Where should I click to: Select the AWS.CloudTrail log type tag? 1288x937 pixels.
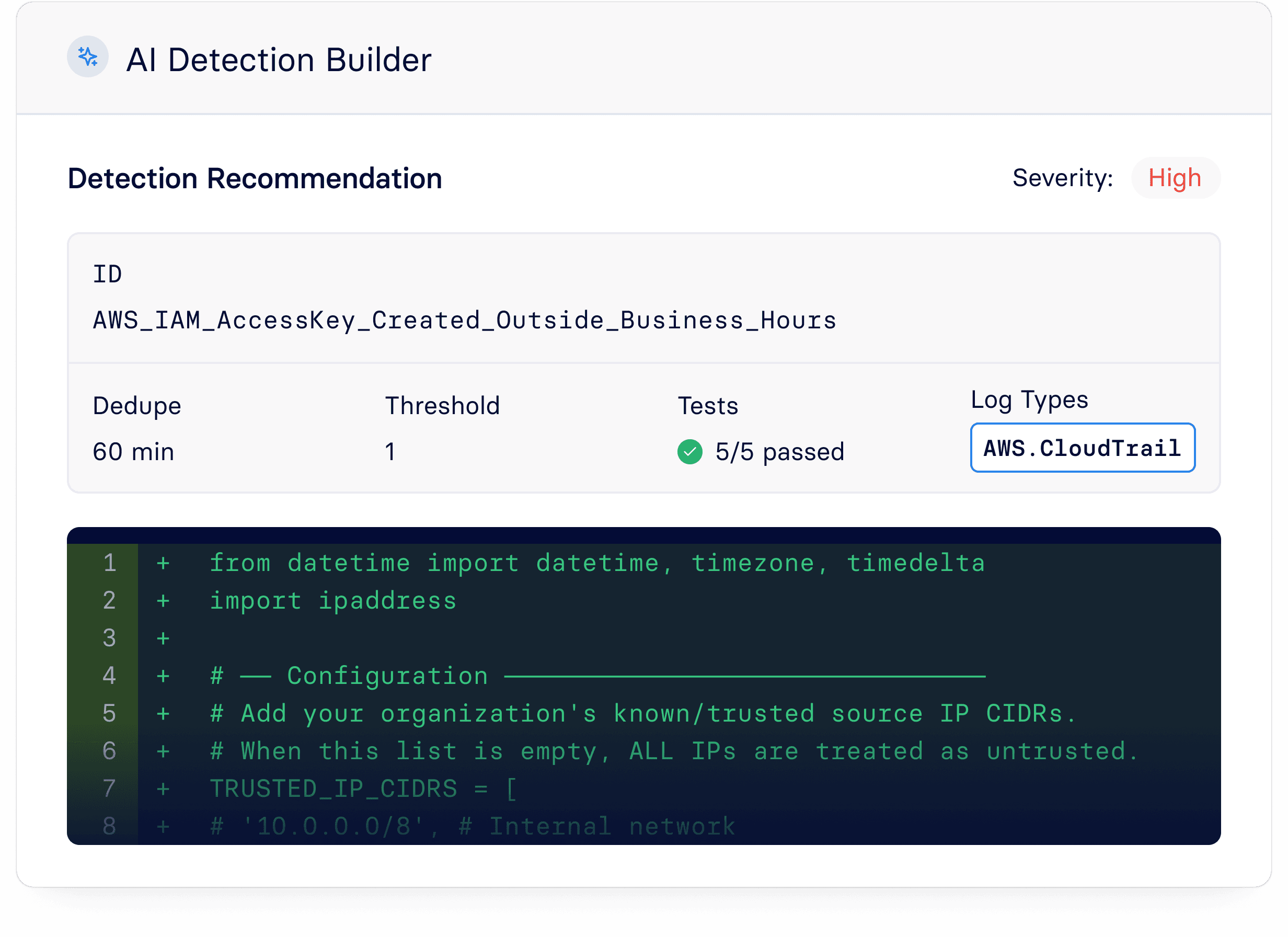(1082, 448)
